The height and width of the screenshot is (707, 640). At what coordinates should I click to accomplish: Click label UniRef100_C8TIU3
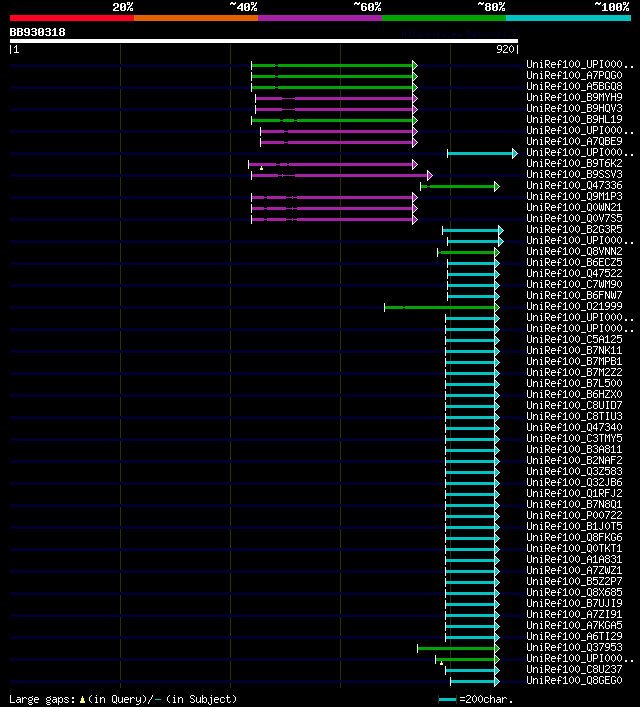click(574, 416)
